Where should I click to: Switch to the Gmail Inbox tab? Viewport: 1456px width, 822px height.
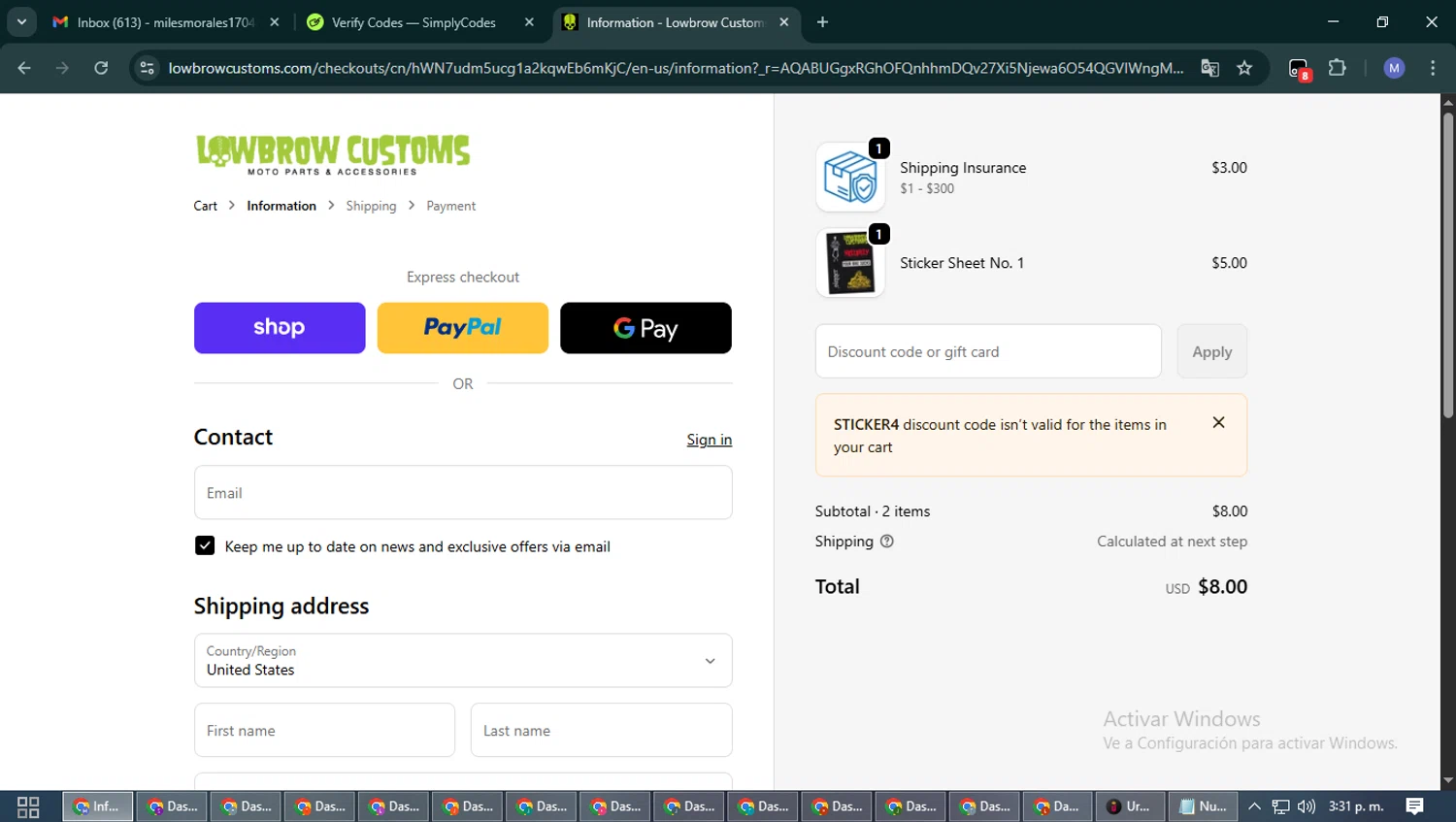coord(165,22)
